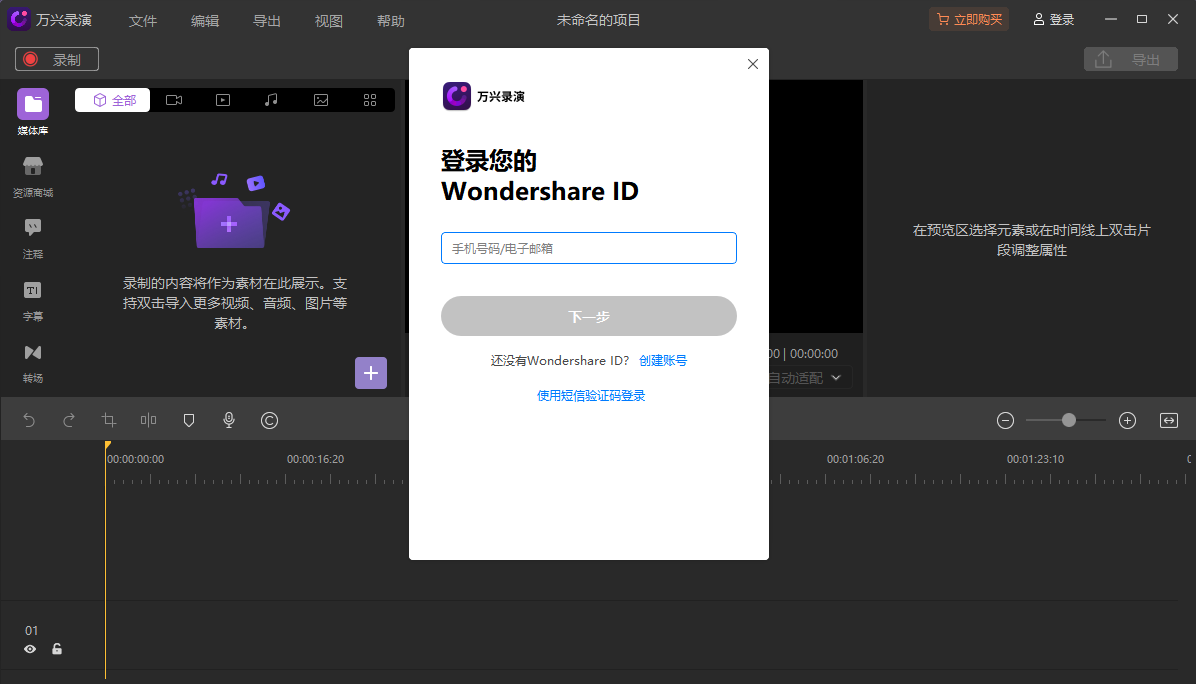Open the 导出 menu in the menu bar

point(266,20)
